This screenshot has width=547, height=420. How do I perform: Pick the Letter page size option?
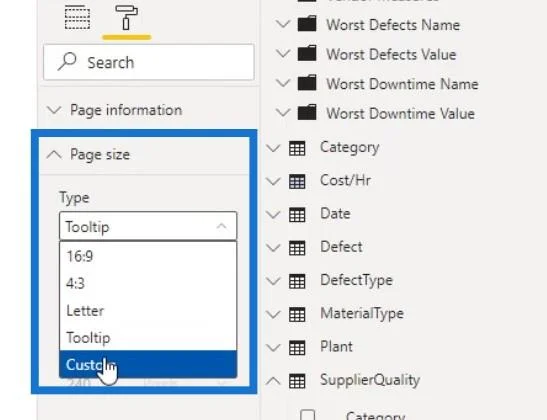(x=148, y=310)
